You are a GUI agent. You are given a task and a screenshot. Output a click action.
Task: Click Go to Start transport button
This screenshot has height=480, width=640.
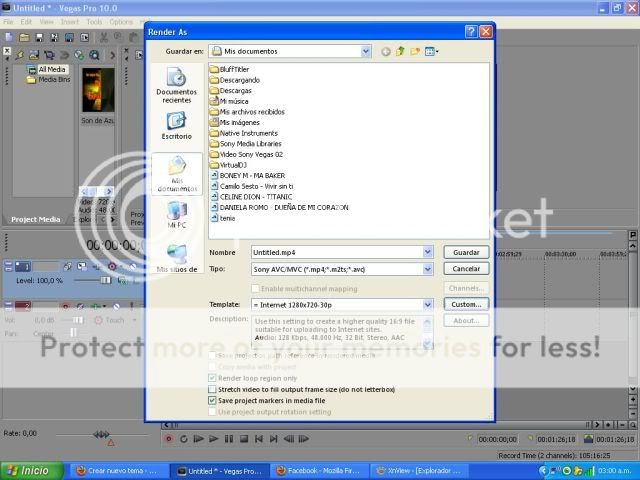(x=259, y=439)
